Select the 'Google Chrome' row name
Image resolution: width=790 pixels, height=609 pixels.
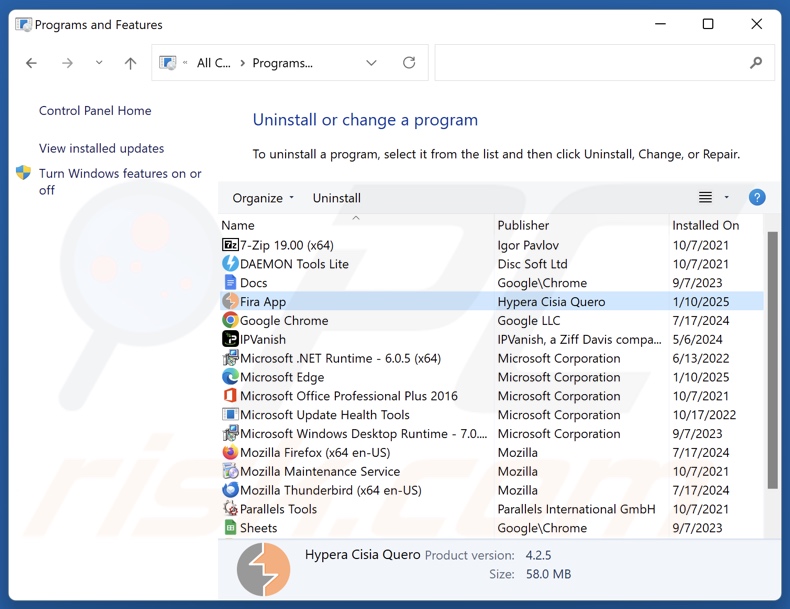[x=284, y=320]
